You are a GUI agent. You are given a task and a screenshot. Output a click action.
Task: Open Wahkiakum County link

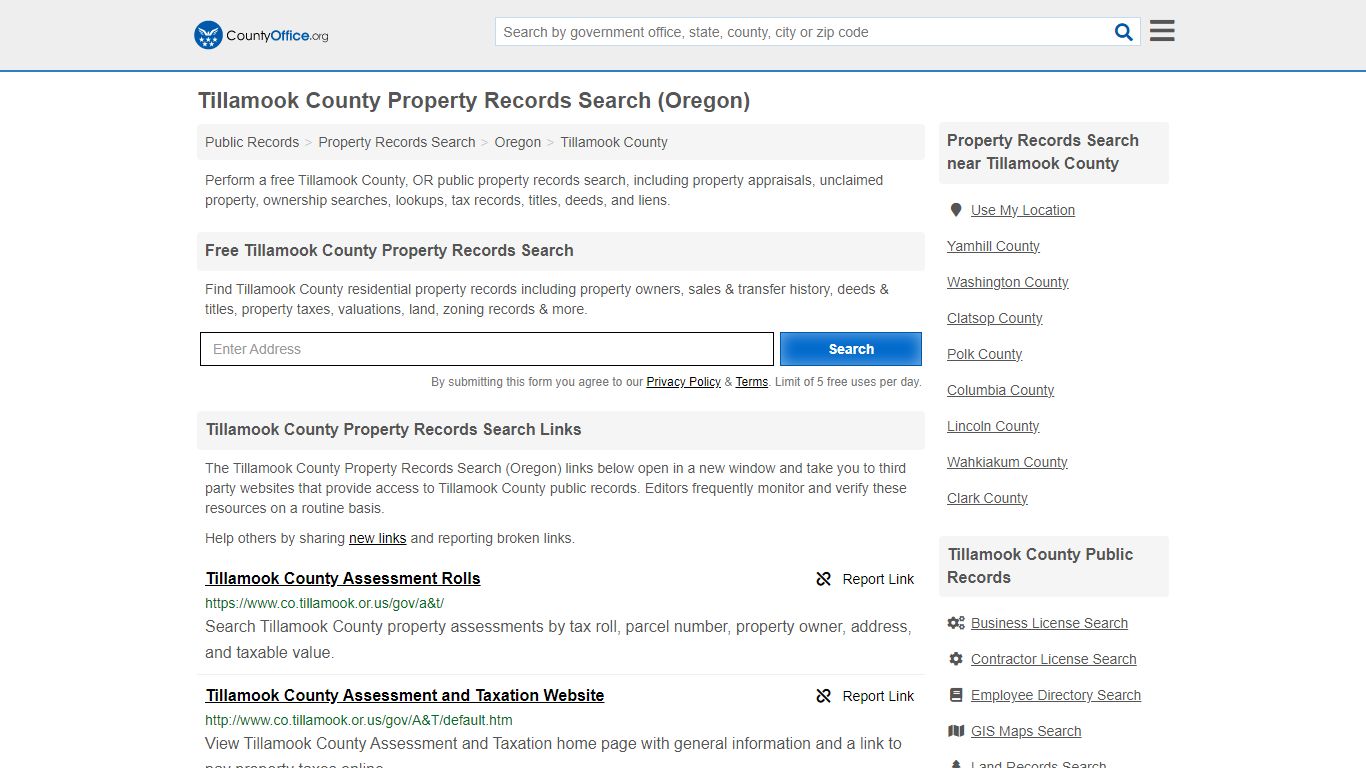tap(1007, 462)
